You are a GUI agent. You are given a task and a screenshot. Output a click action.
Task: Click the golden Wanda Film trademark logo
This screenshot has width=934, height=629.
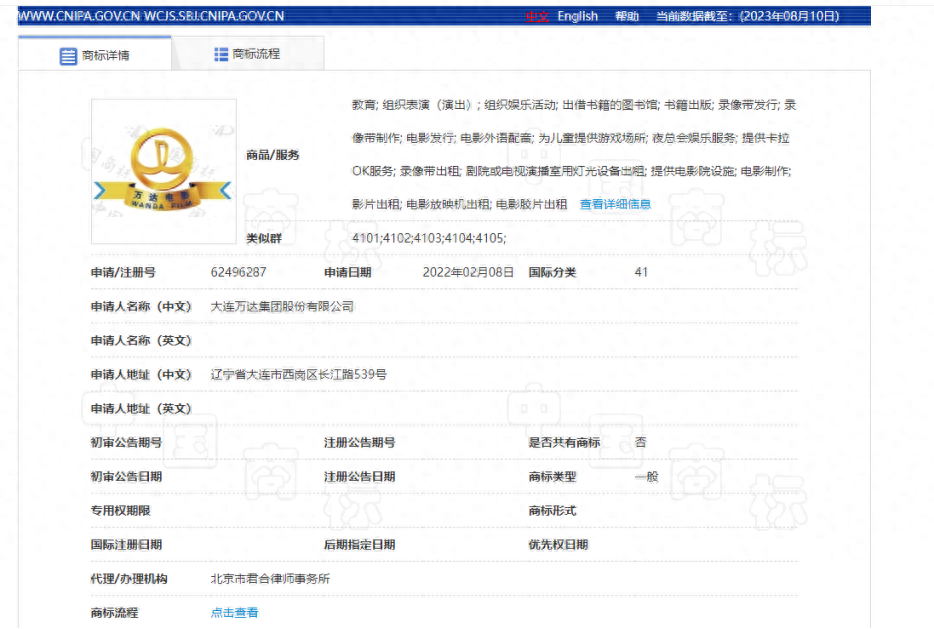tap(163, 162)
